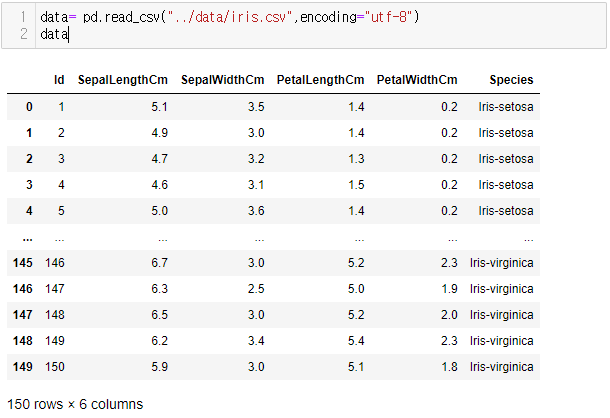Select the Species column header
Image resolution: width=610 pixels, height=418 pixels.
tap(511, 80)
